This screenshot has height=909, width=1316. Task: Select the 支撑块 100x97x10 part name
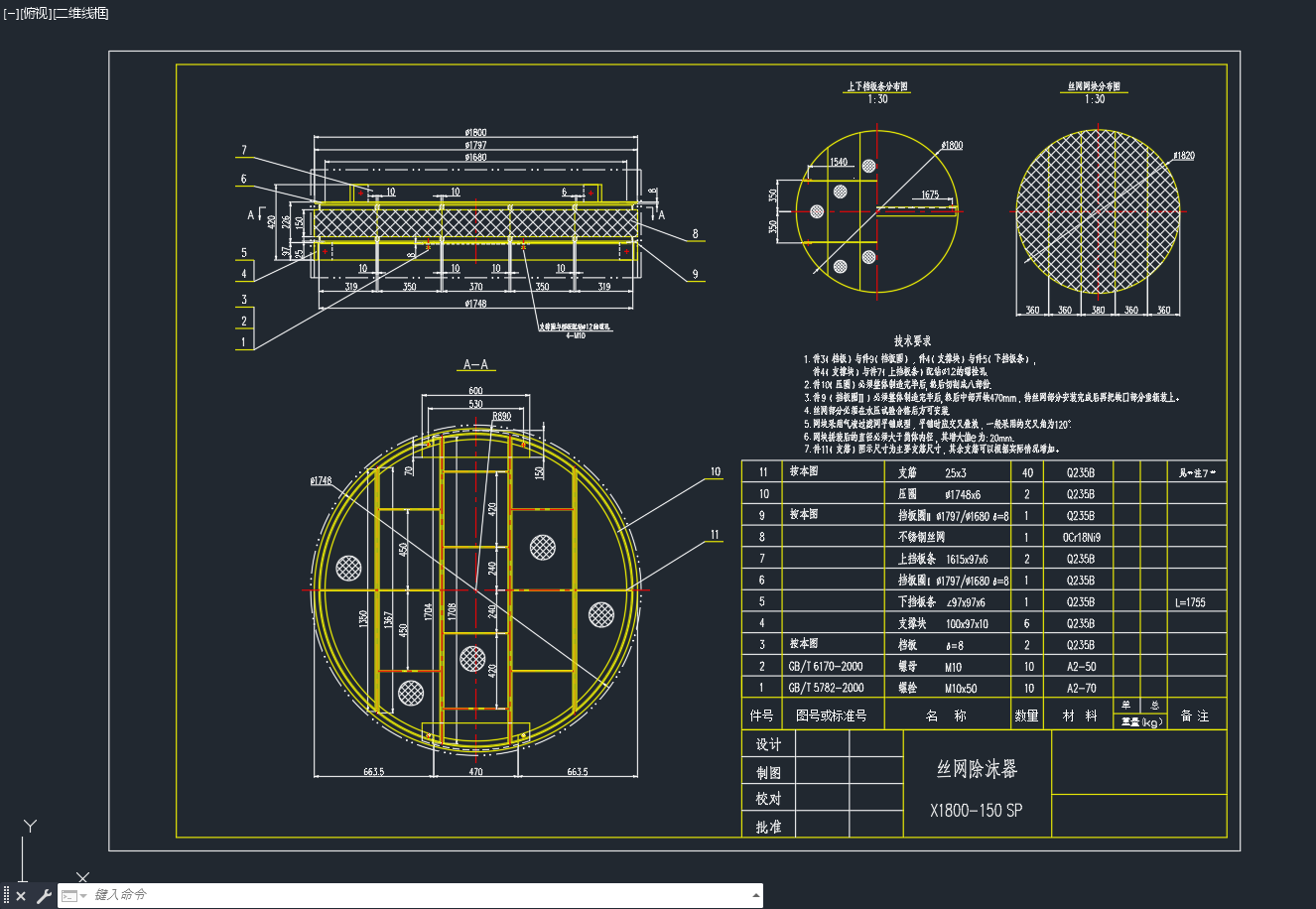943,624
